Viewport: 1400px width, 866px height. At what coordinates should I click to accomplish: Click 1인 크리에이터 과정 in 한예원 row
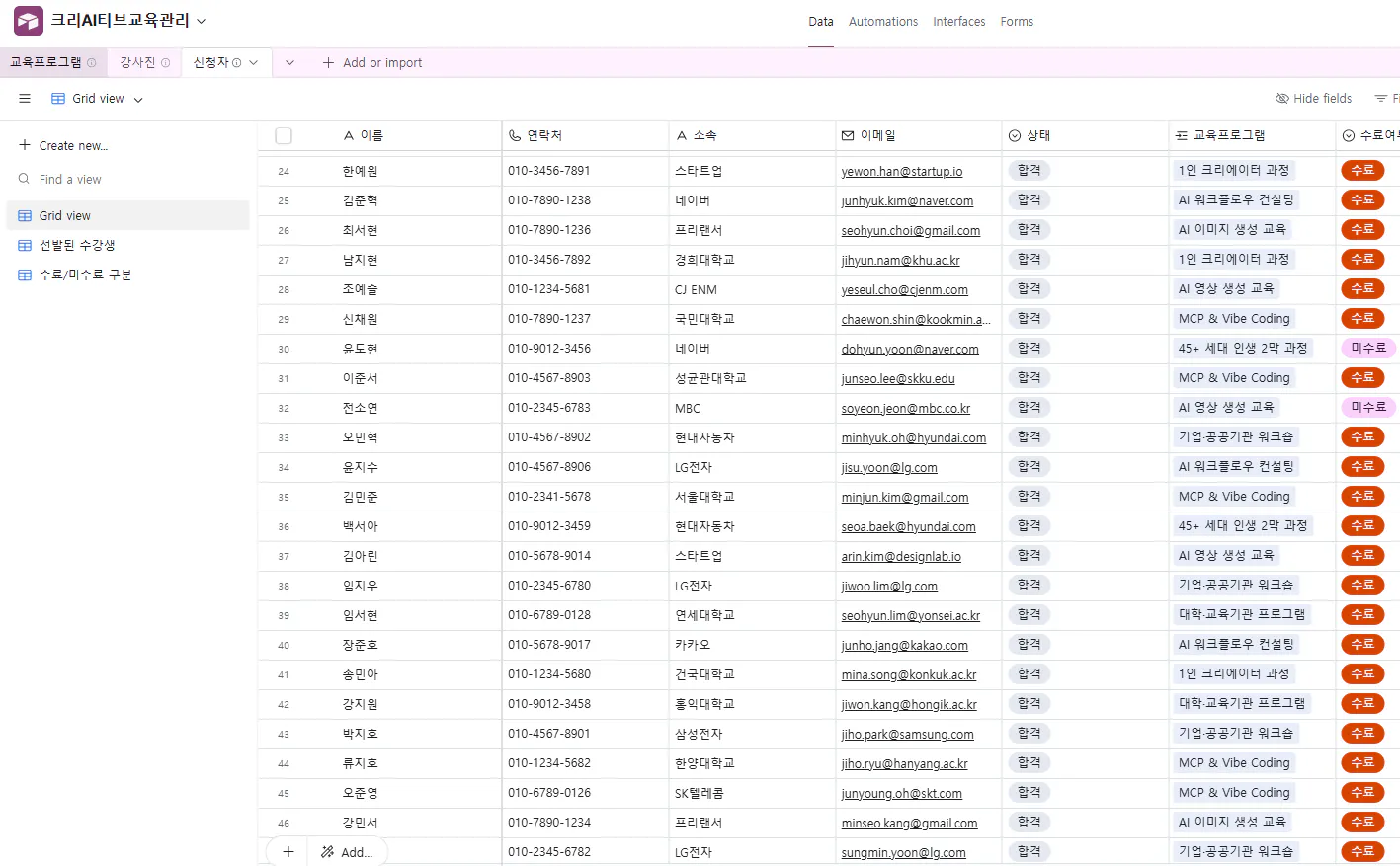[x=1234, y=170]
